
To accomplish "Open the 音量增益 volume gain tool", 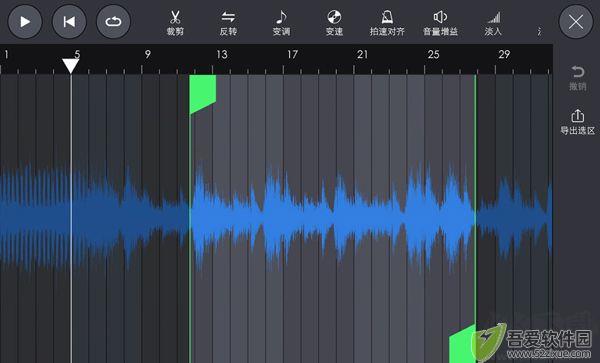I will (440, 23).
